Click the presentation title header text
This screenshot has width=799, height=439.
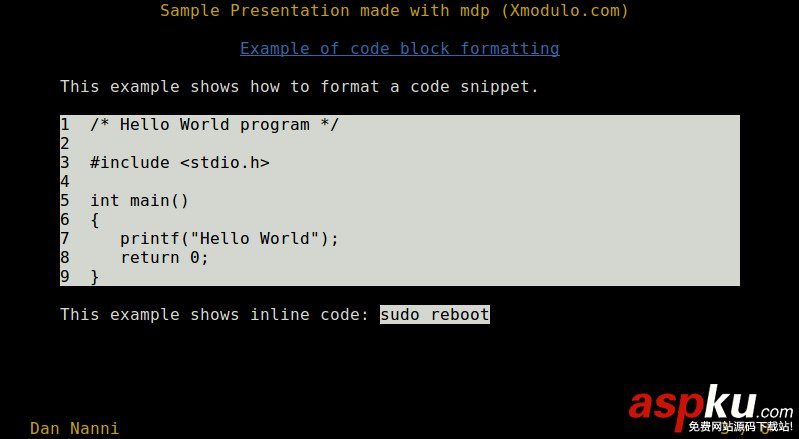[x=394, y=11]
